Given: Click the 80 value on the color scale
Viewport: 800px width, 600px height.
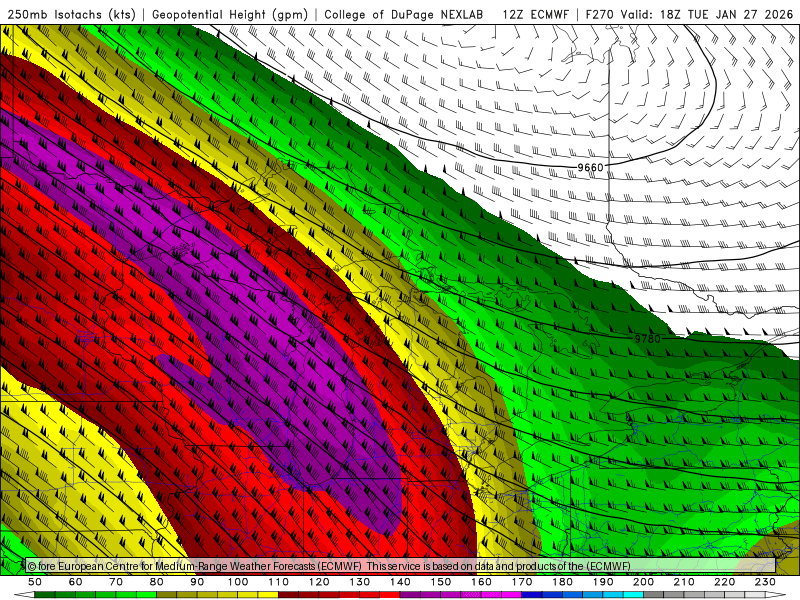Looking at the screenshot, I should click(x=157, y=582).
